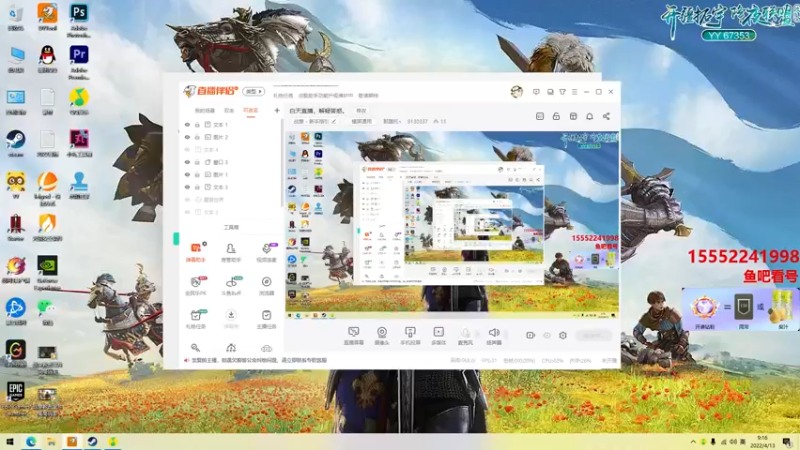Toggle the preview eye icon in bottom bar
800x450 pixels.
[546, 335]
